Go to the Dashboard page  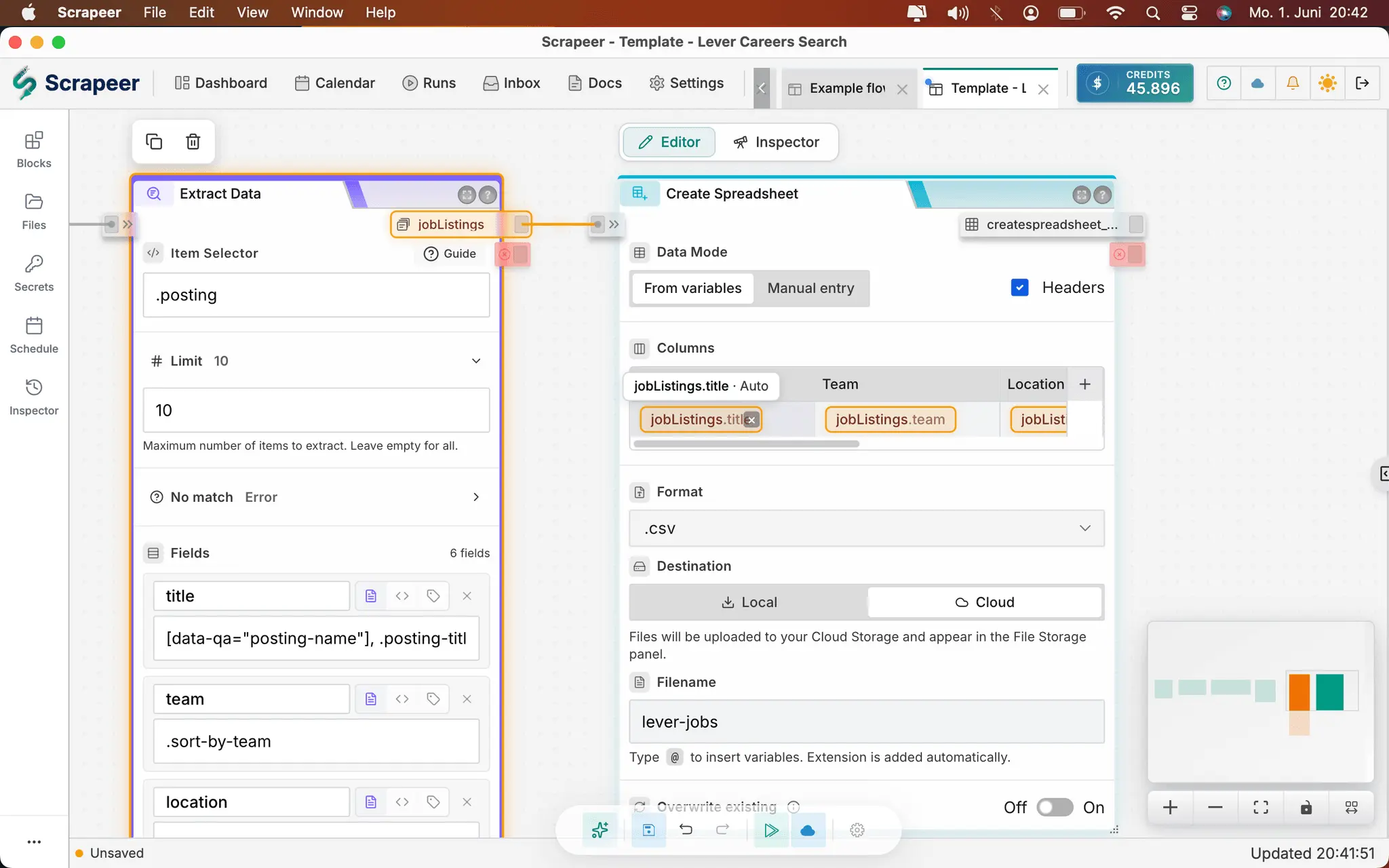coord(221,83)
